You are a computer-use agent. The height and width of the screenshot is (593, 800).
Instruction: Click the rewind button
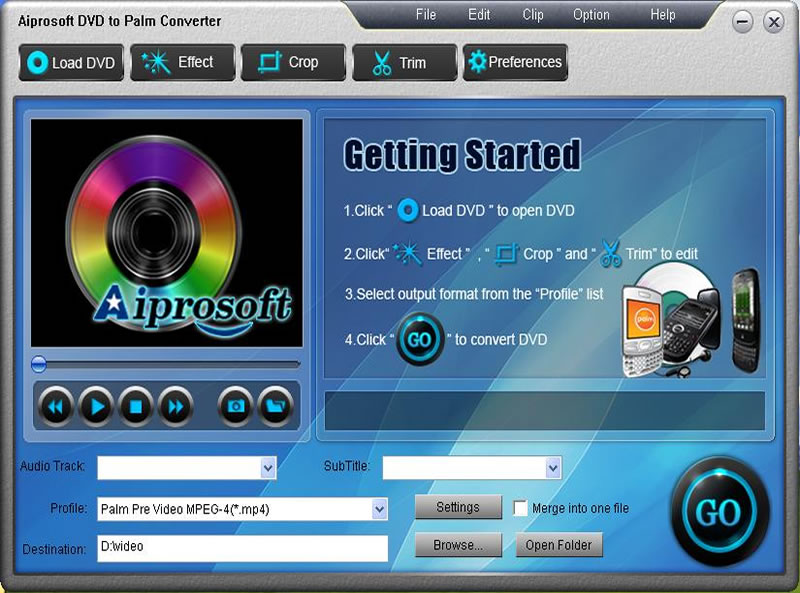pyautogui.click(x=56, y=406)
